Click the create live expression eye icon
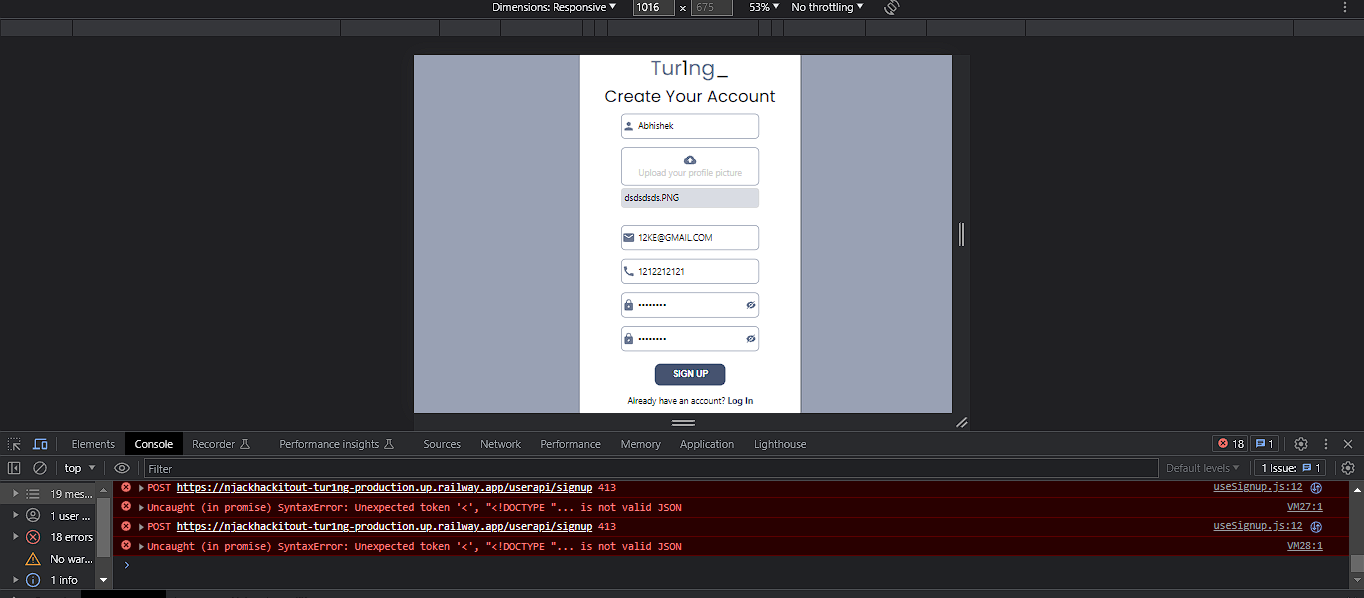 (x=122, y=467)
